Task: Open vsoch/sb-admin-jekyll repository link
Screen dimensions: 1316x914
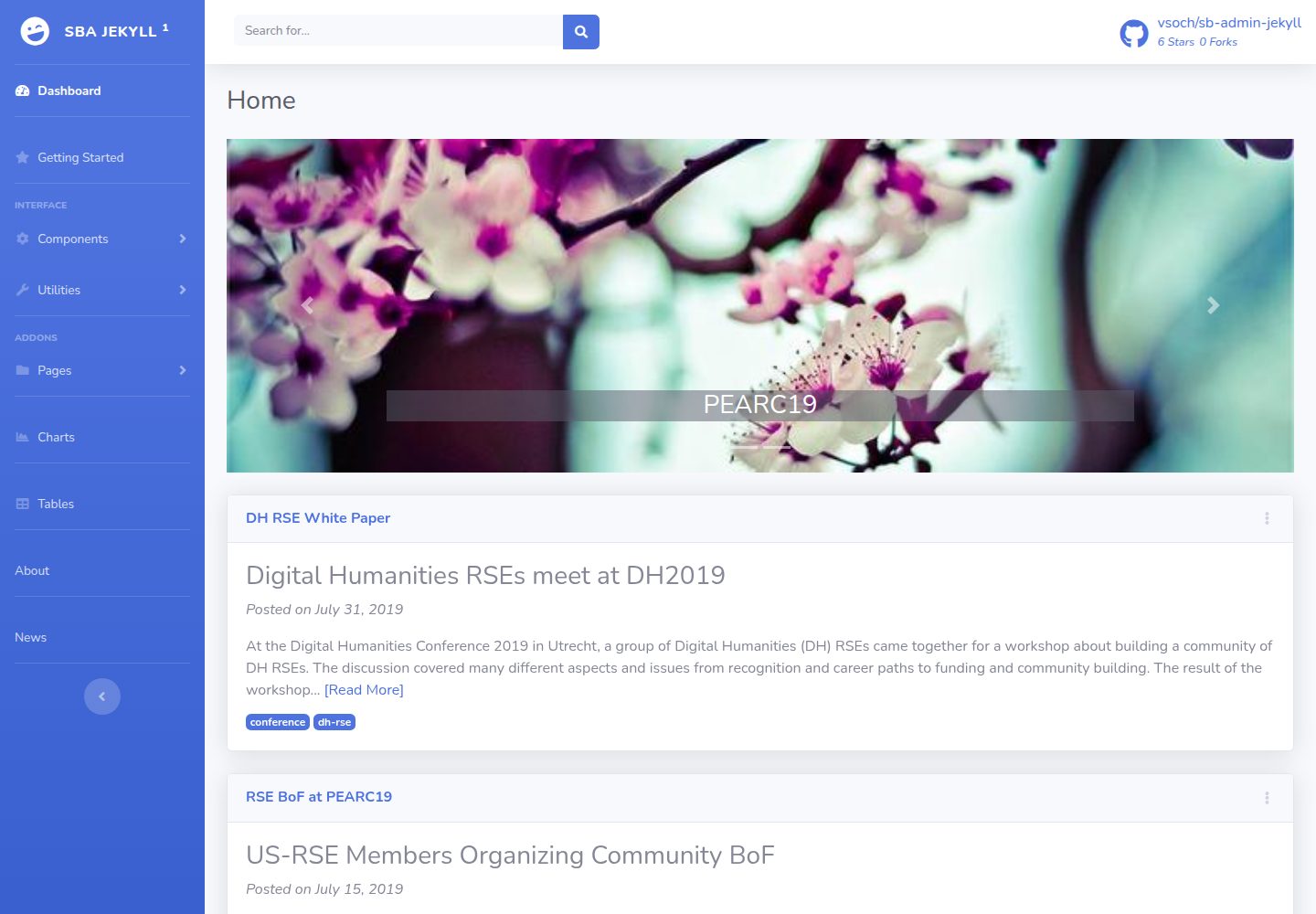Action: tap(1229, 23)
